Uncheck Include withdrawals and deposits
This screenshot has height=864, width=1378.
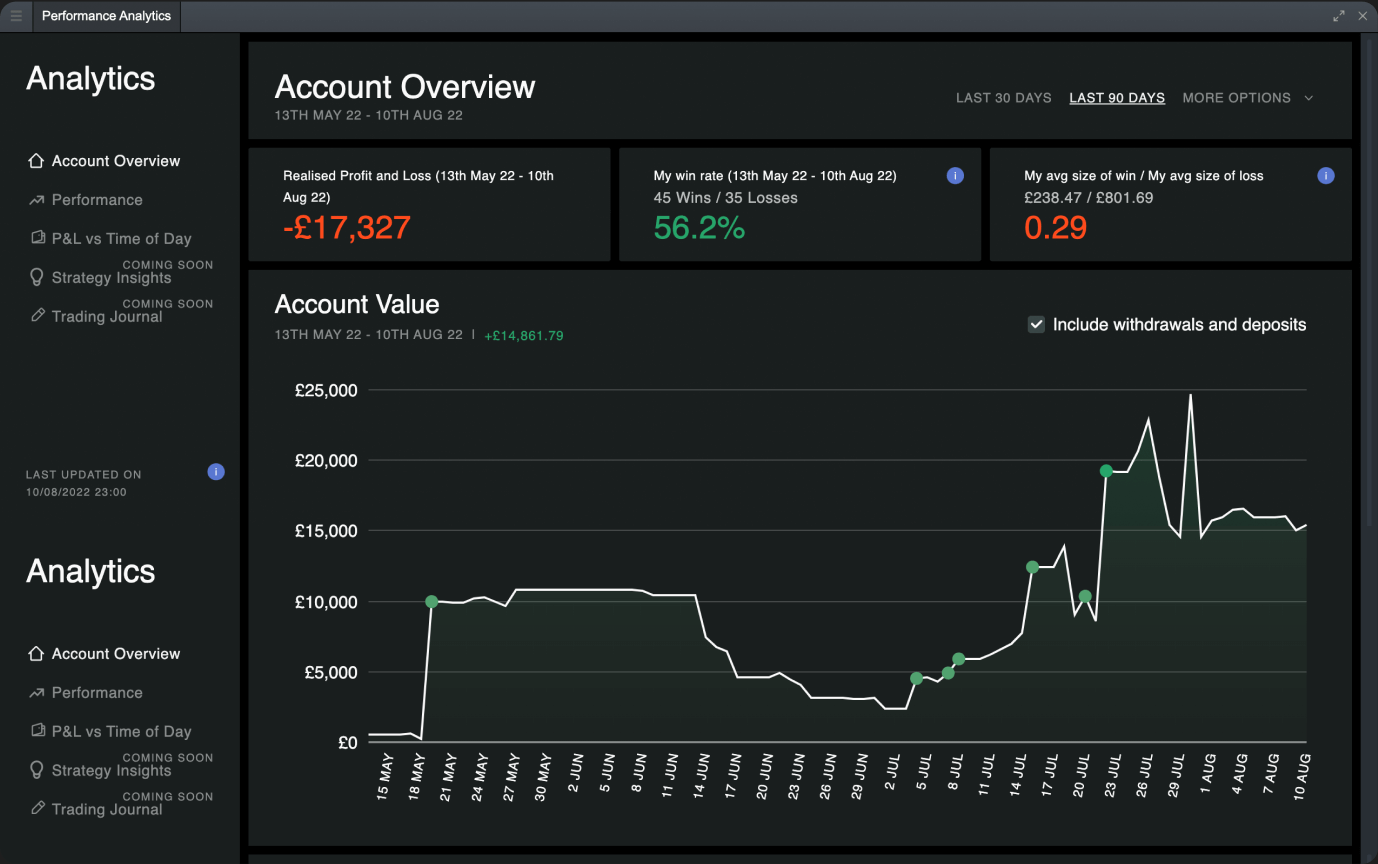(1037, 324)
